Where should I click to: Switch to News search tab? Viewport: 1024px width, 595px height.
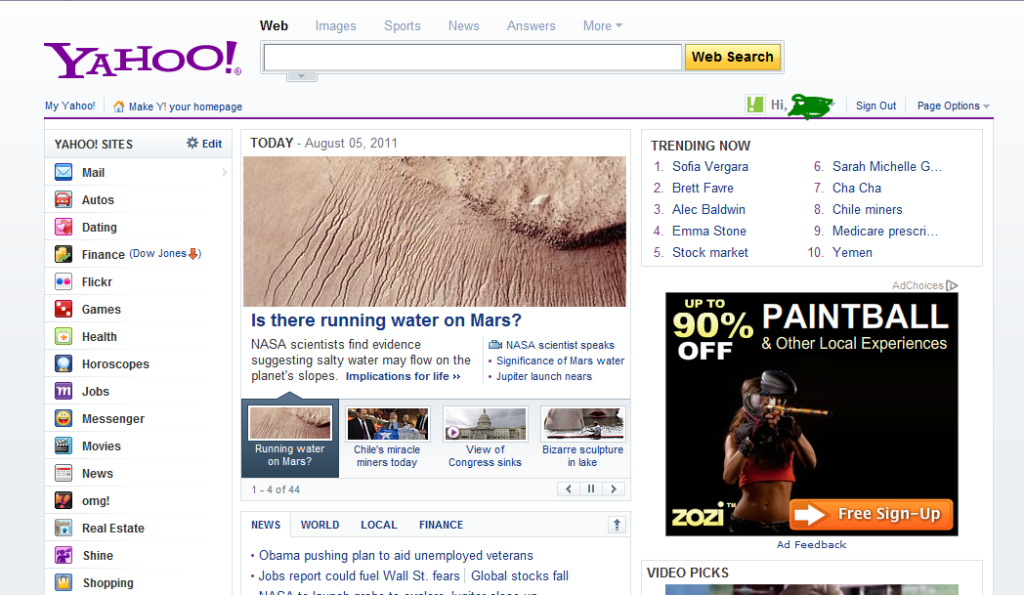pyautogui.click(x=464, y=26)
